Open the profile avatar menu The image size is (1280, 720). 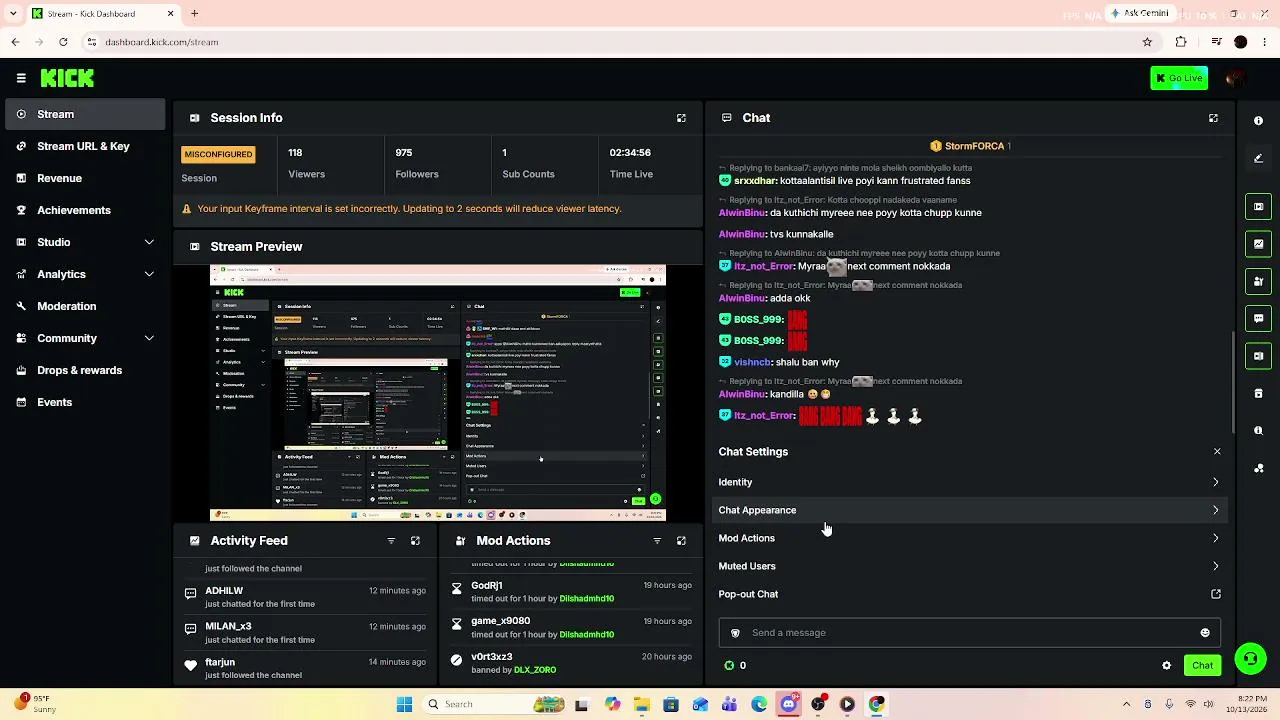pos(1235,78)
